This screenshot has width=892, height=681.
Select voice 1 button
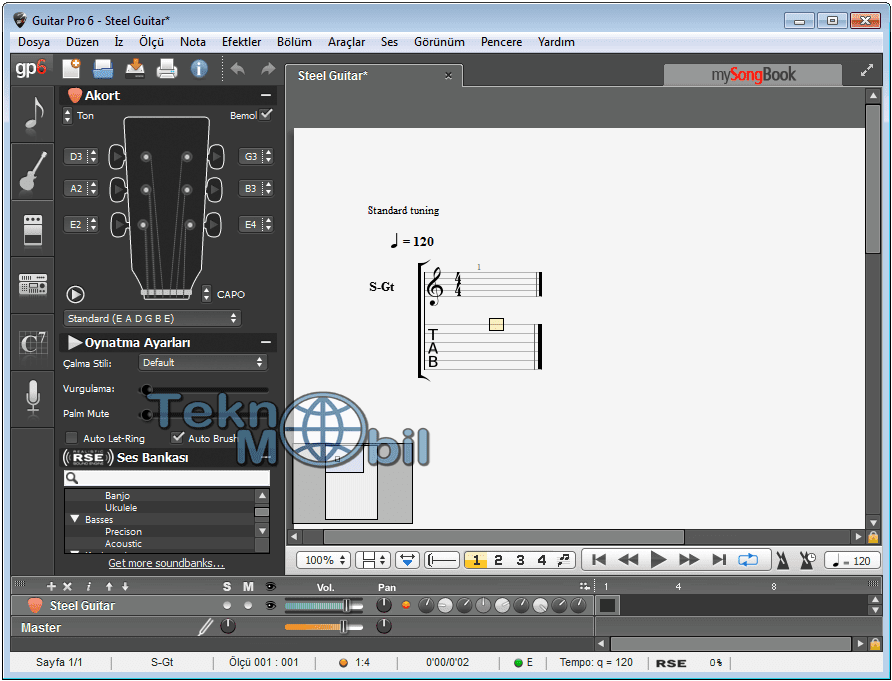(x=476, y=560)
